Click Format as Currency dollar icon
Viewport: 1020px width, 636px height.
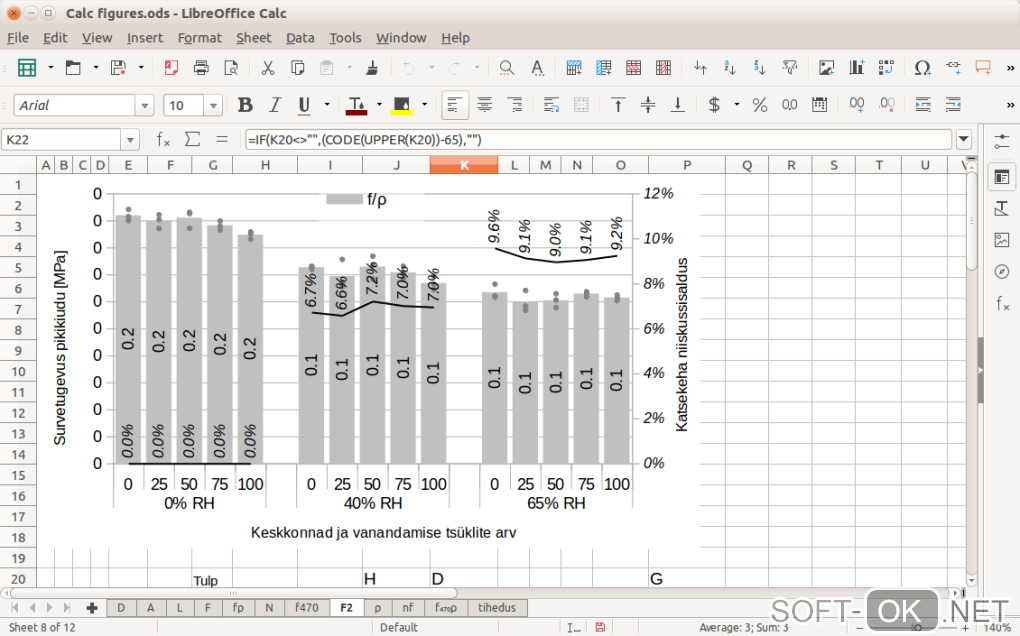714,105
